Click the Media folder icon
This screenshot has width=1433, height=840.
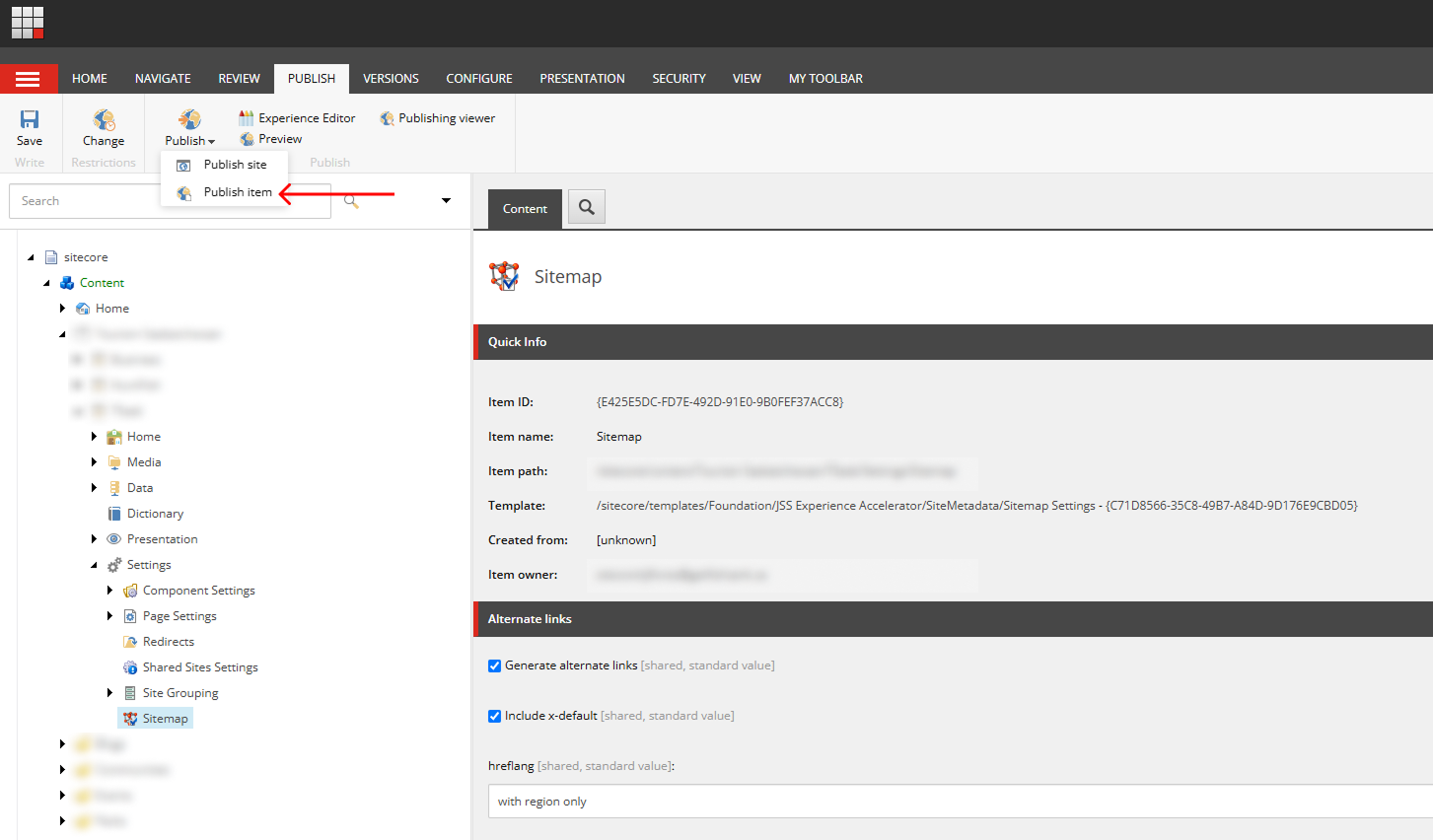tap(114, 462)
